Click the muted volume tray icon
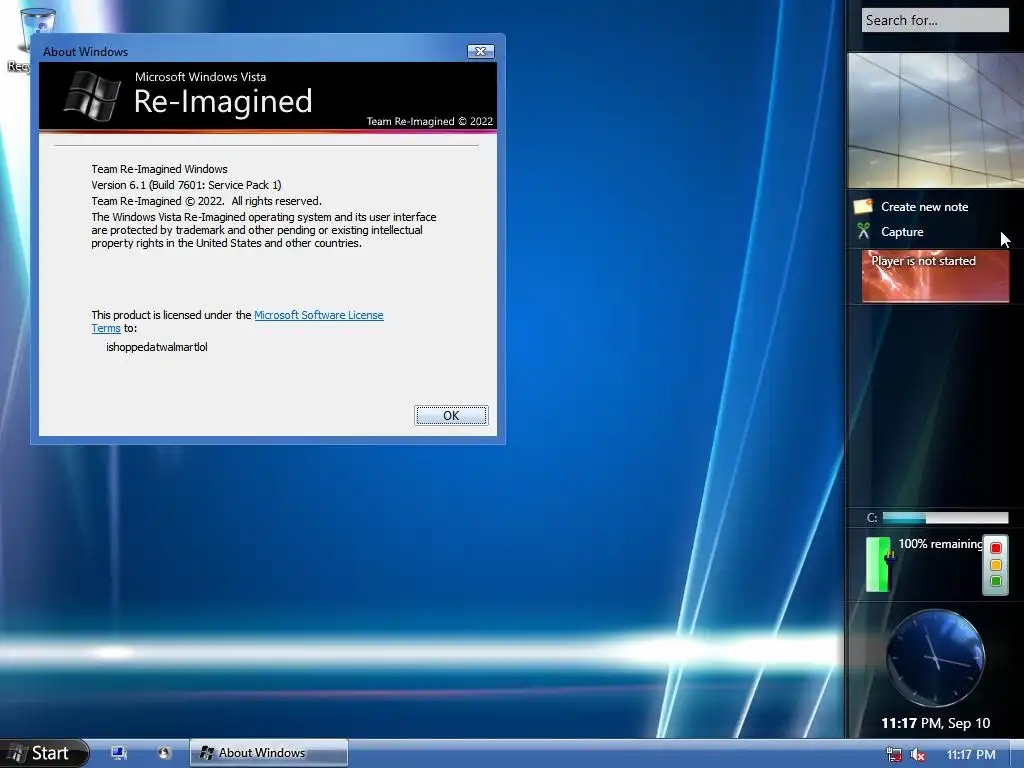Screen dimensions: 1024x768 [x=918, y=754]
